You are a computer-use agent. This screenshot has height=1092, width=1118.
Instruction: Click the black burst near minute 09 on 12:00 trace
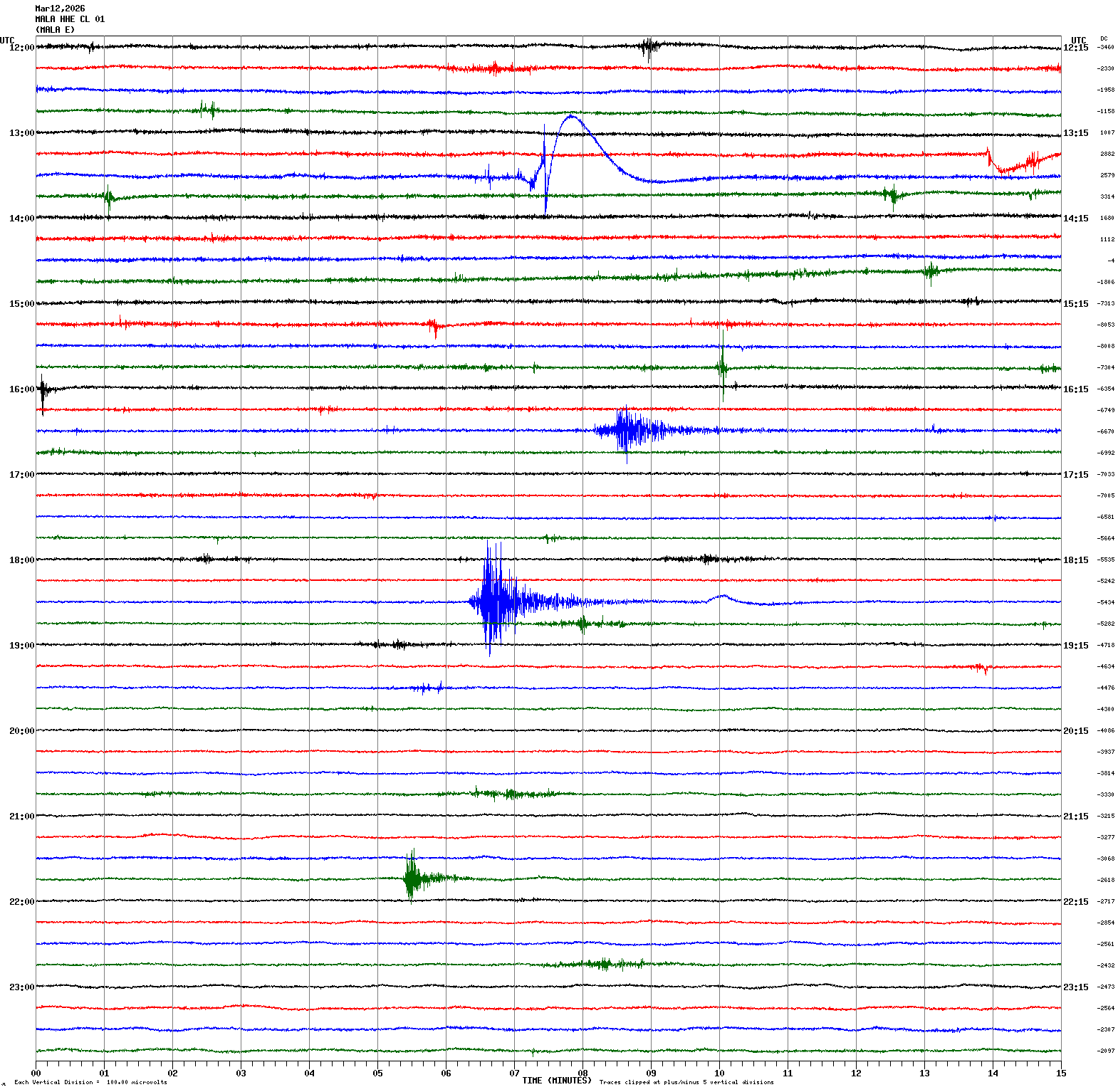point(649,47)
